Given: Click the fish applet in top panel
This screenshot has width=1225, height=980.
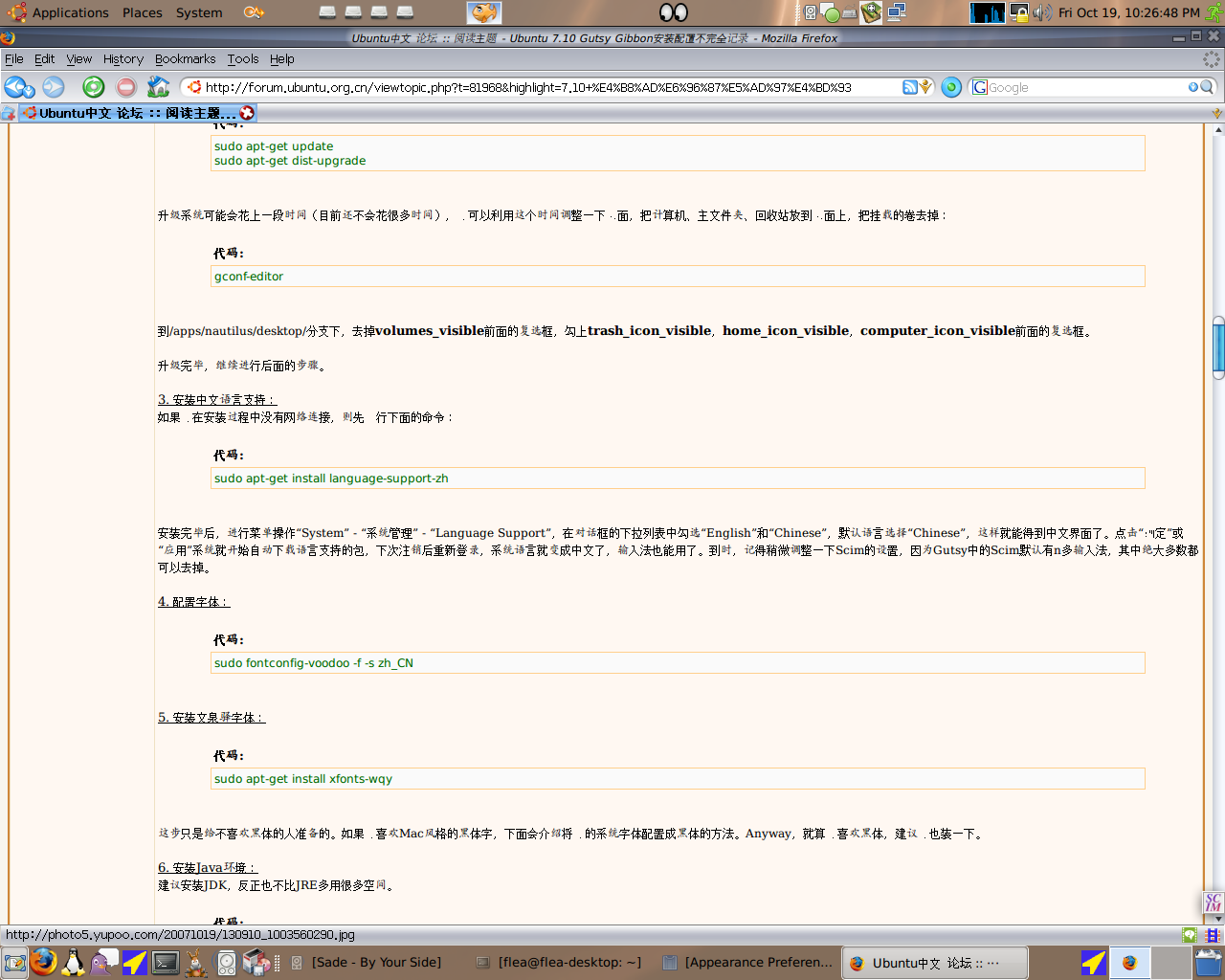Looking at the screenshot, I should (484, 12).
